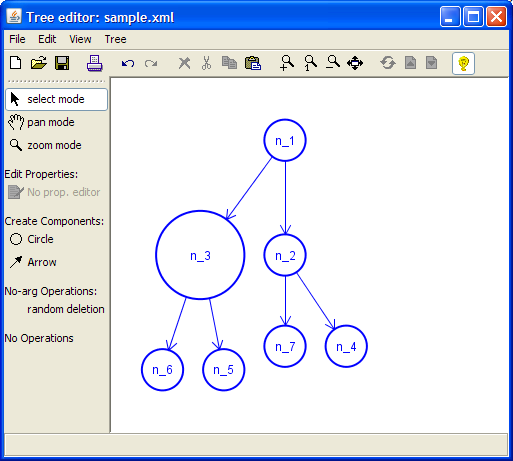Zoom in with the plus magnifier
513x461 pixels.
coord(287,63)
